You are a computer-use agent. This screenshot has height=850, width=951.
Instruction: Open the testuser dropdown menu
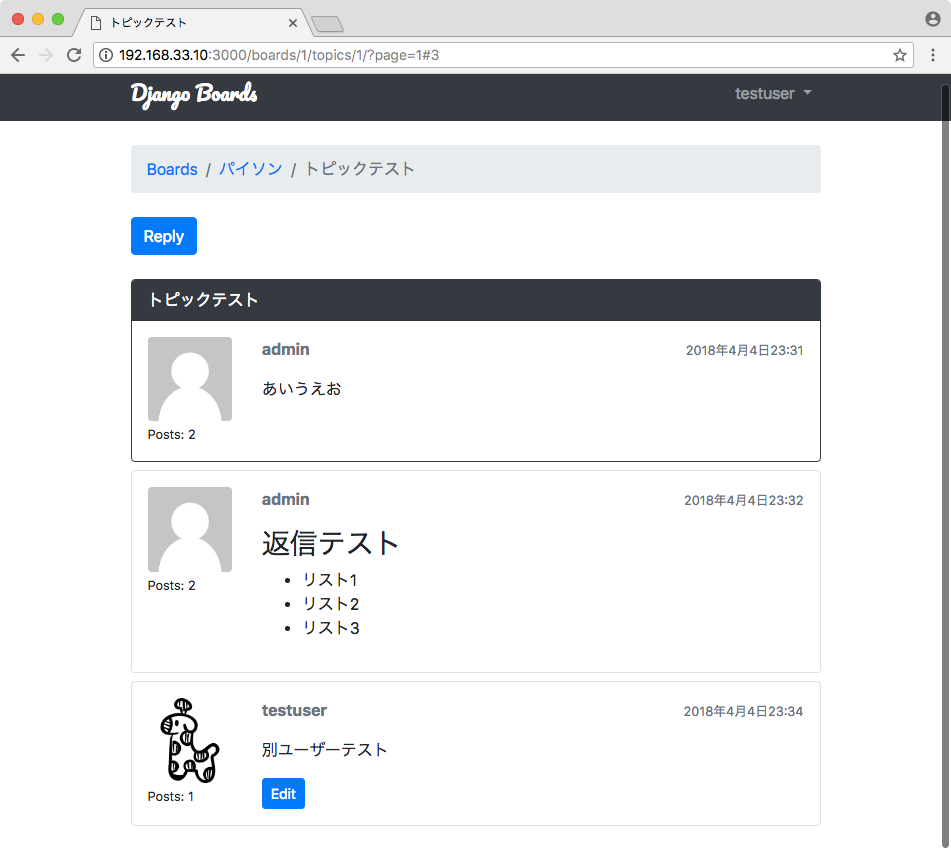pos(773,93)
